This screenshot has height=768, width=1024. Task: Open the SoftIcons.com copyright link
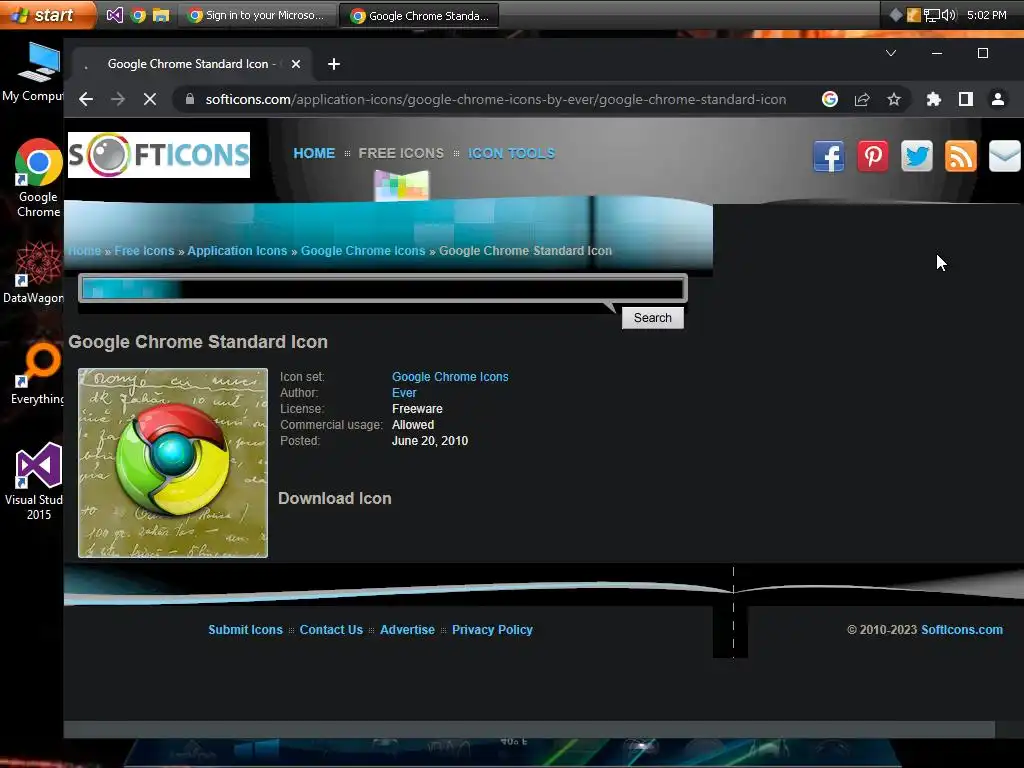[962, 630]
